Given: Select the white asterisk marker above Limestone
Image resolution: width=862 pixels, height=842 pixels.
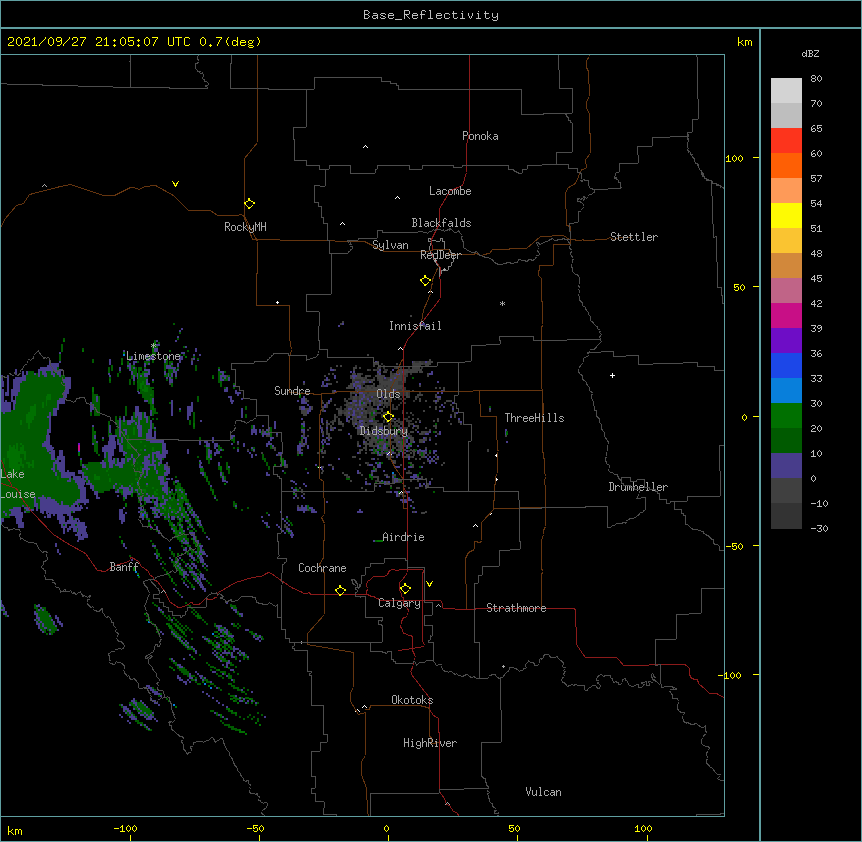Looking at the screenshot, I should tap(154, 345).
